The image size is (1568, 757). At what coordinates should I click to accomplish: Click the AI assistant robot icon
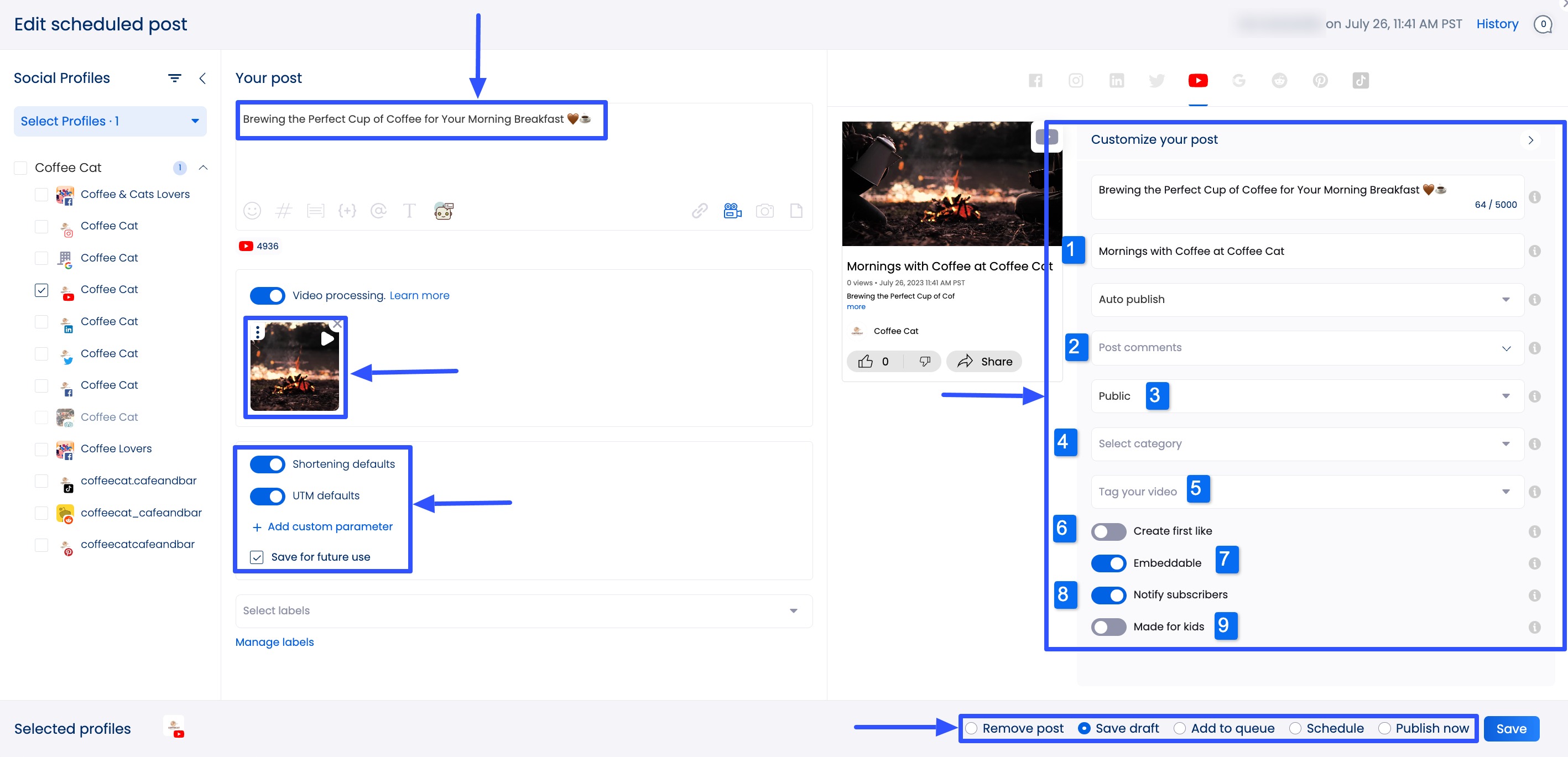(x=444, y=211)
